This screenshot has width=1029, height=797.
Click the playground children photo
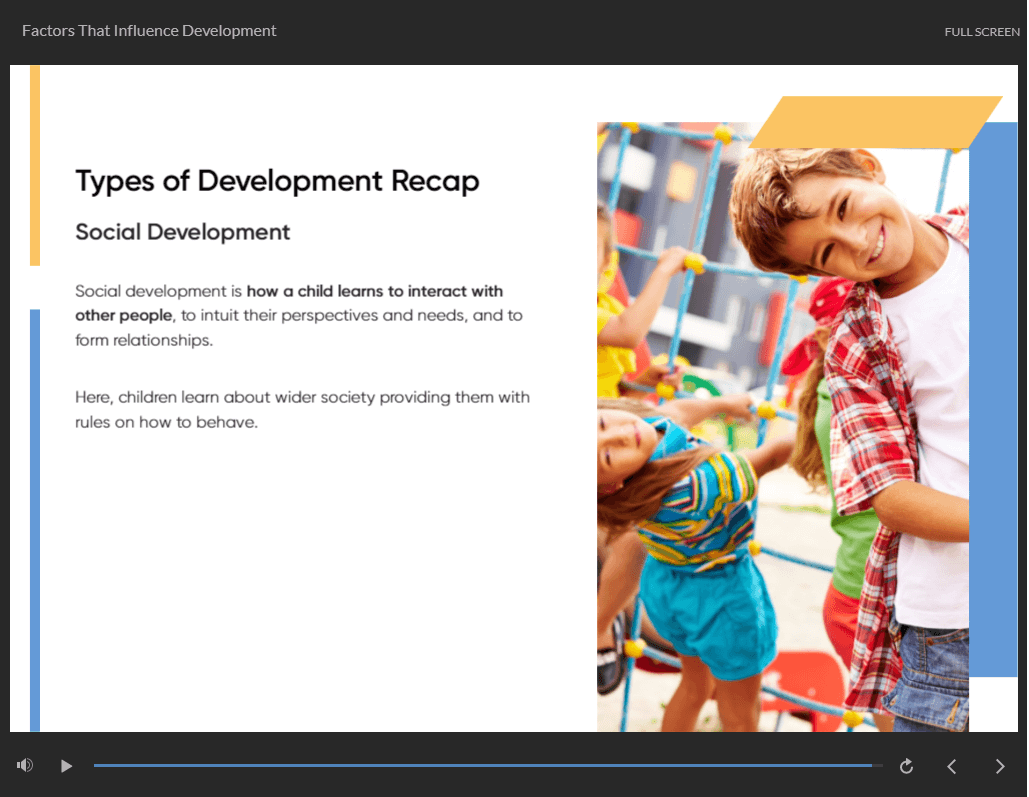[783, 427]
